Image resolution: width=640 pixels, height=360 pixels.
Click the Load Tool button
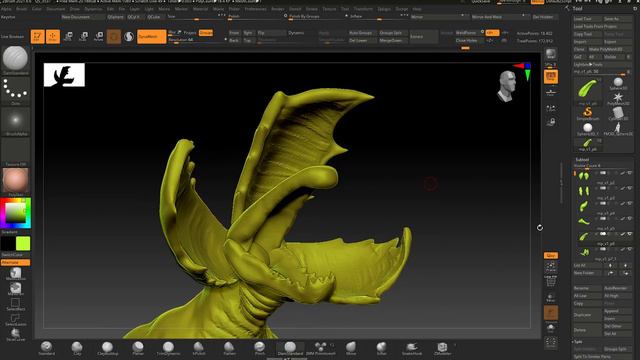[x=587, y=19]
